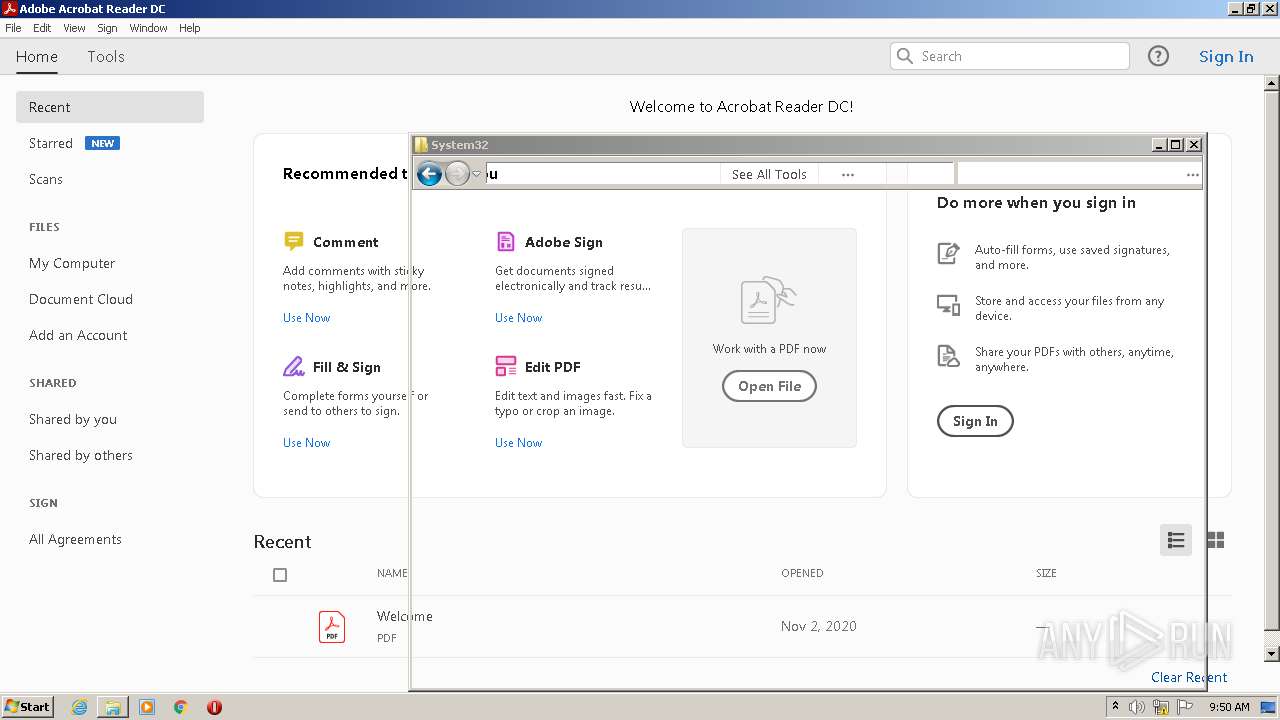The width and height of the screenshot is (1280, 720).
Task: Open the Window menu
Action: 148,28
